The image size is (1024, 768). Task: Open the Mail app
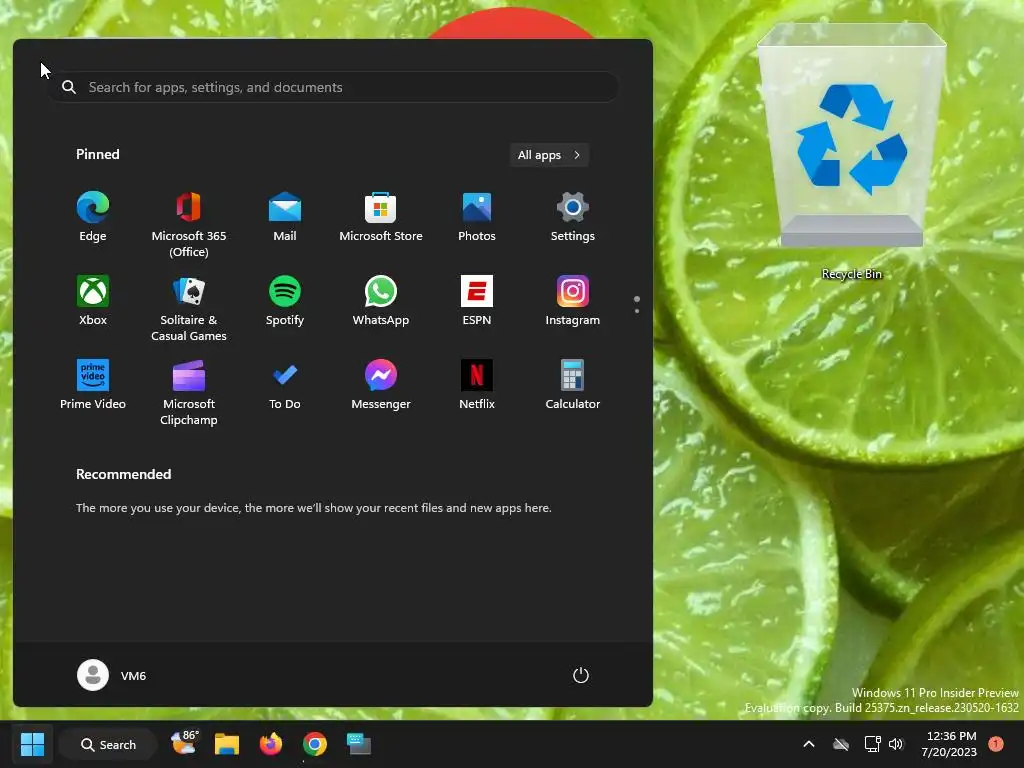click(x=285, y=217)
